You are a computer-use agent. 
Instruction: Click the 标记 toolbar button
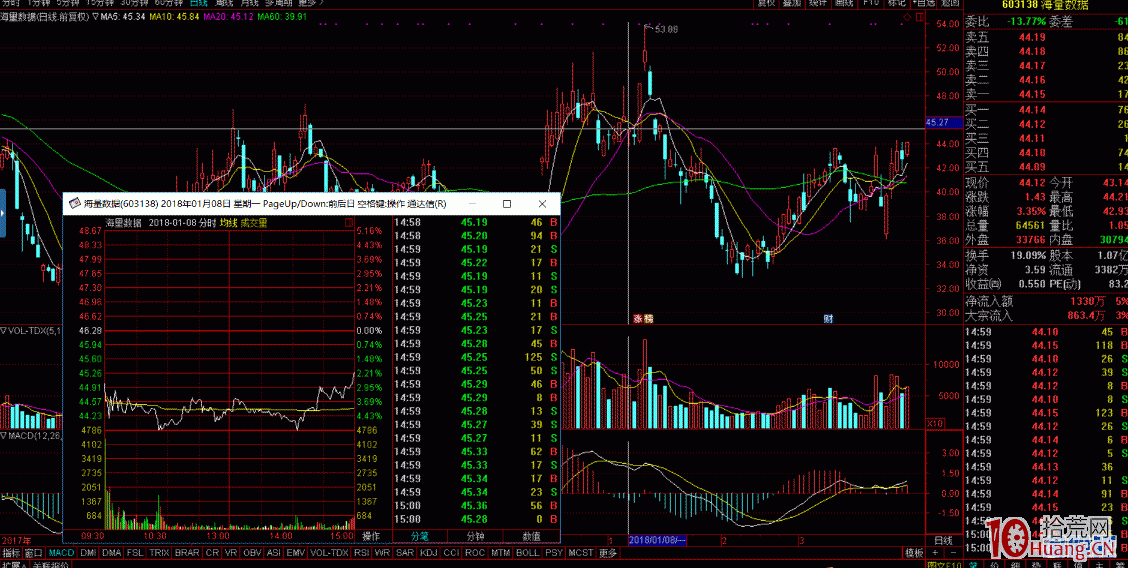pyautogui.click(x=897, y=4)
